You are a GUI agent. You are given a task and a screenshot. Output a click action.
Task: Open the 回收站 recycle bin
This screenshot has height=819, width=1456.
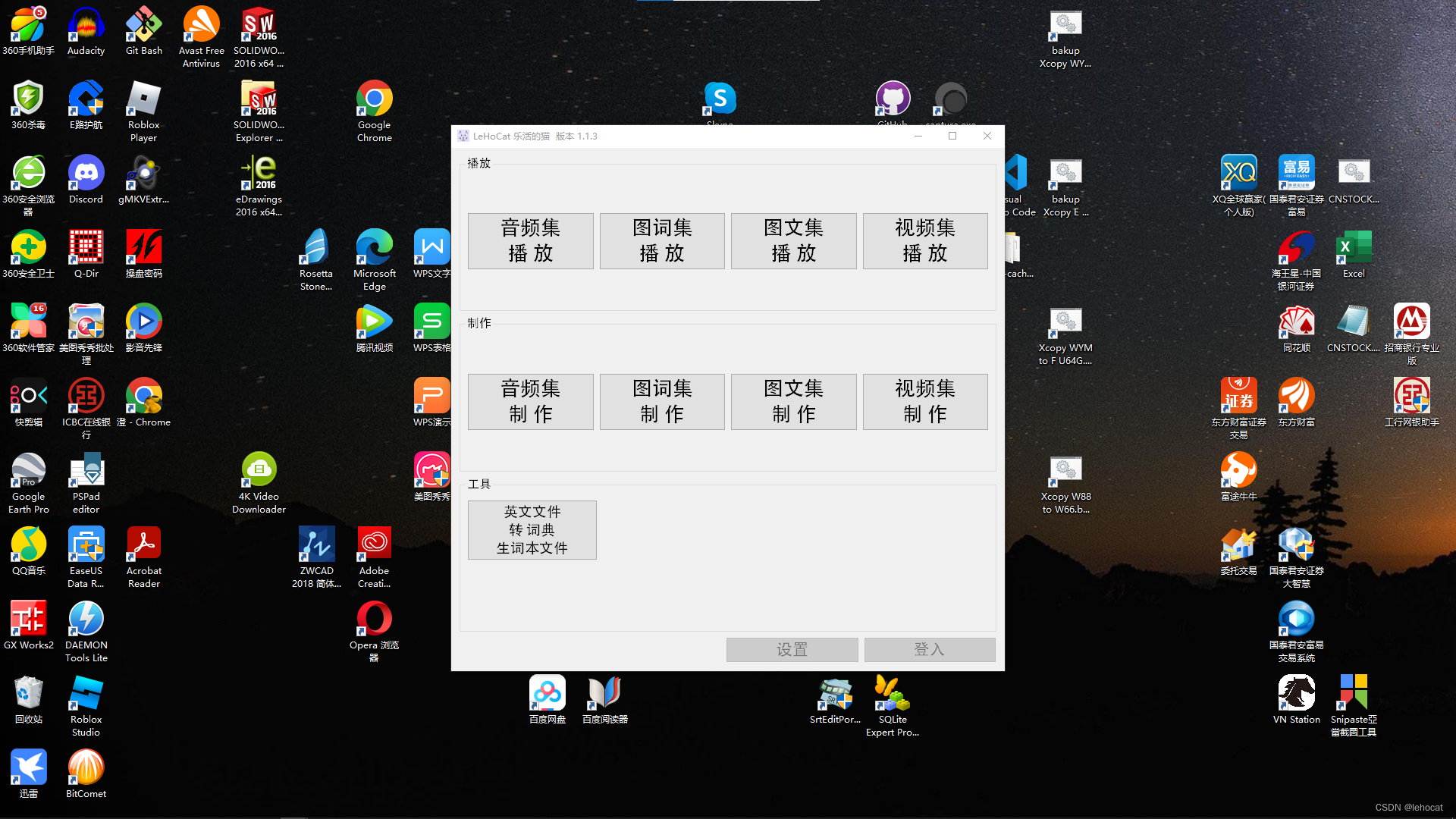click(x=28, y=695)
